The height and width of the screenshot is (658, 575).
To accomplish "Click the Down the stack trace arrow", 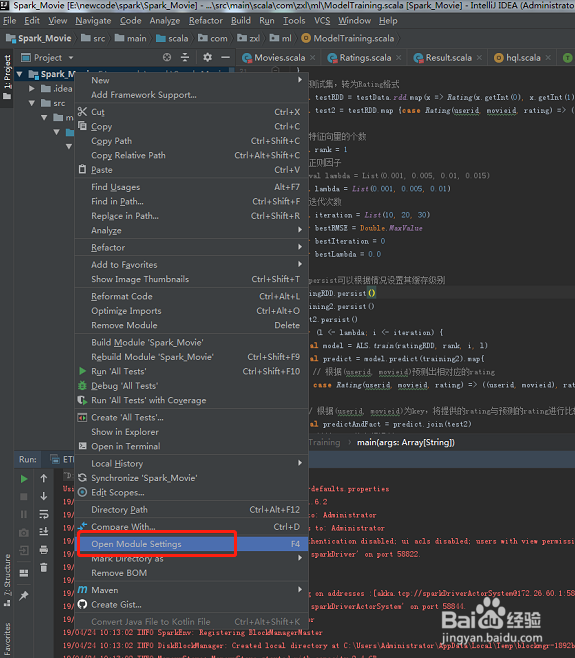I will [x=44, y=496].
